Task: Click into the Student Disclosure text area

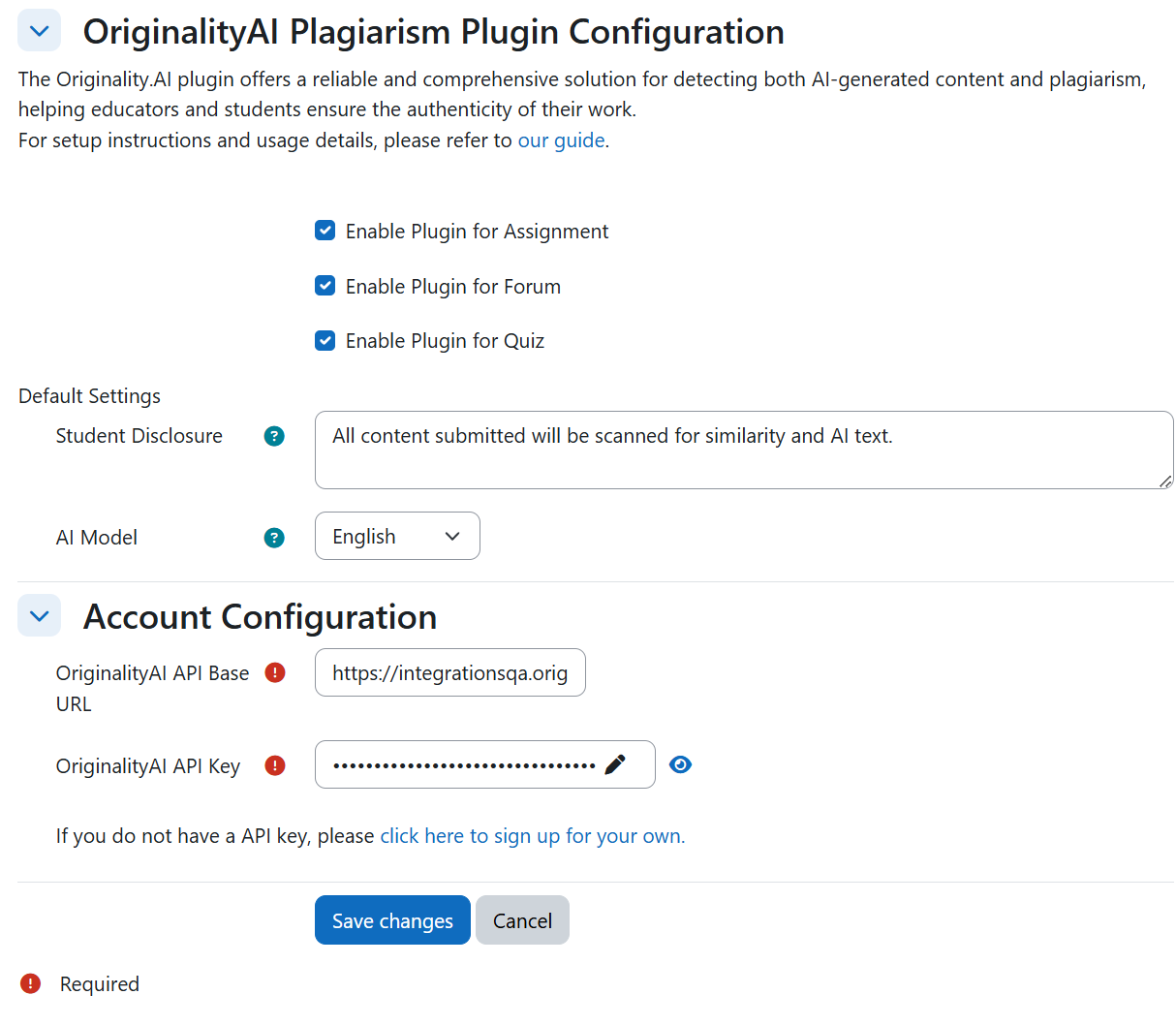Action: click(744, 451)
